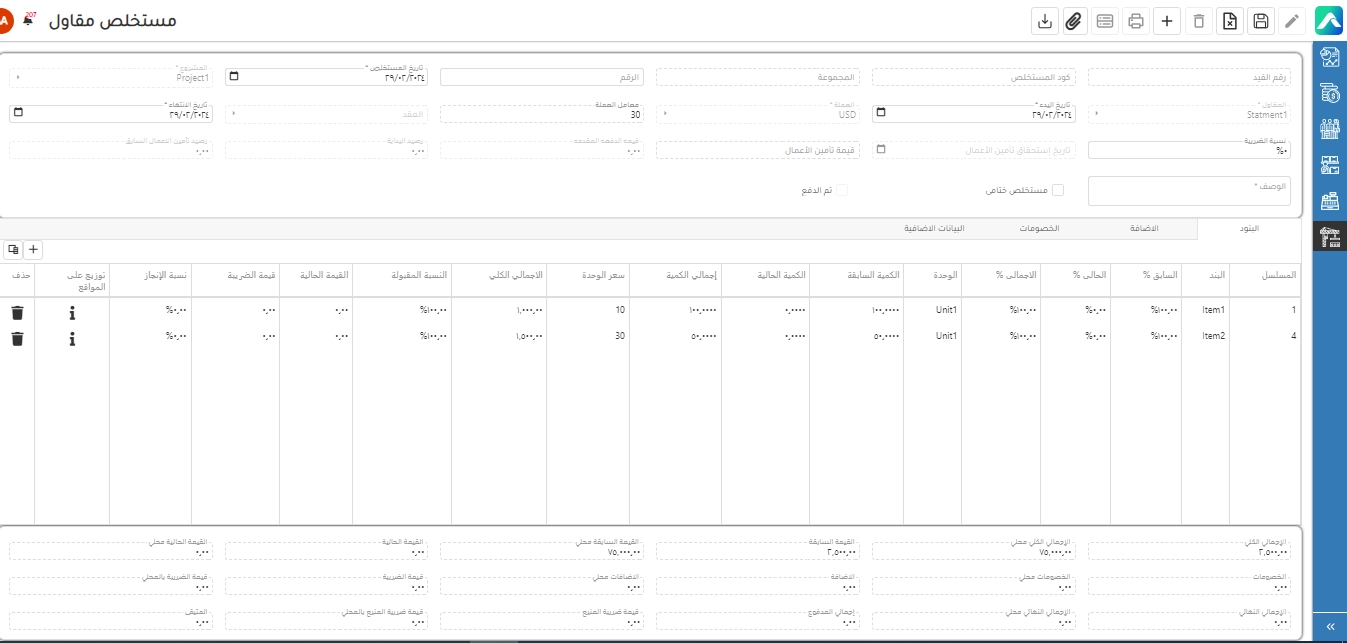Open site distribution info for Item2 row
Screen dimensions: 1347x643
point(72,339)
